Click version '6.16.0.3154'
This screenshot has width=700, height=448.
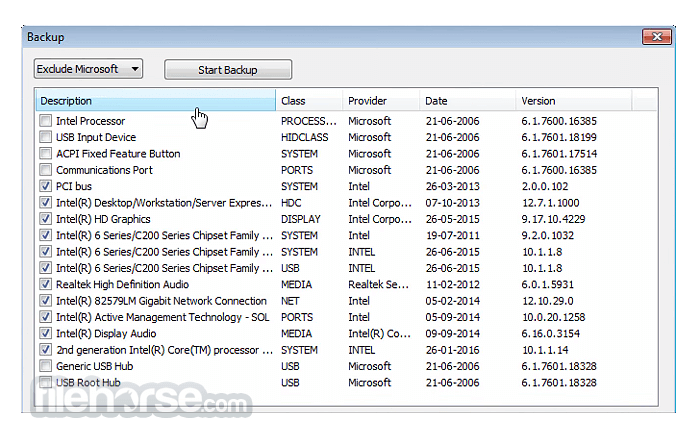pyautogui.click(x=551, y=333)
